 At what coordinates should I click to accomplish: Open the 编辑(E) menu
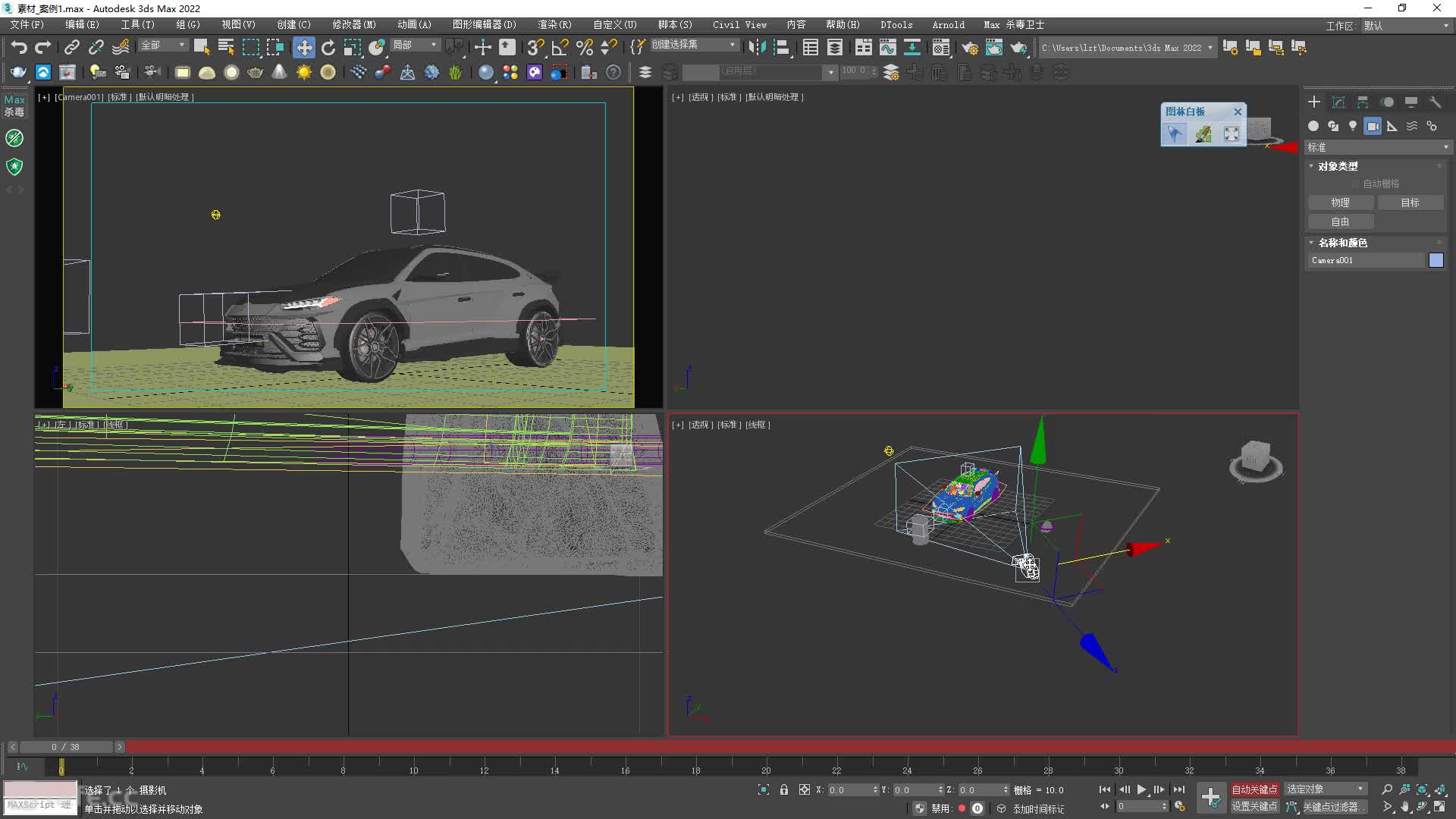point(82,25)
